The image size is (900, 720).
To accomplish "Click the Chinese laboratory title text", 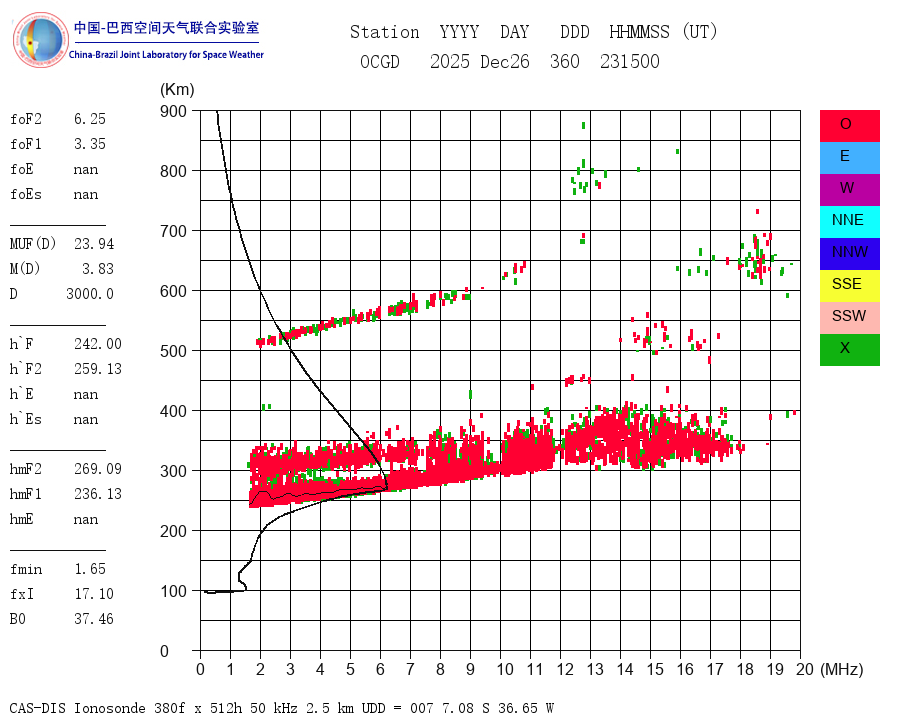I will pyautogui.click(x=166, y=28).
